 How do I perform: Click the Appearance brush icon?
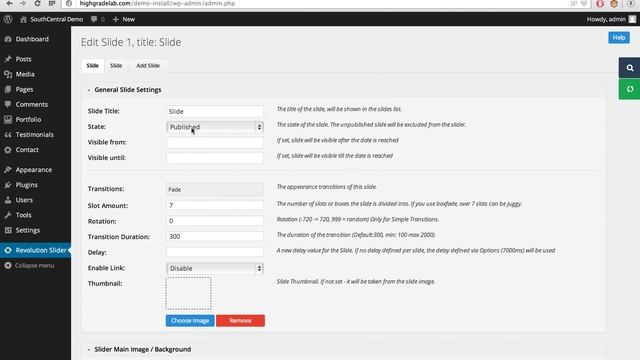8,169
